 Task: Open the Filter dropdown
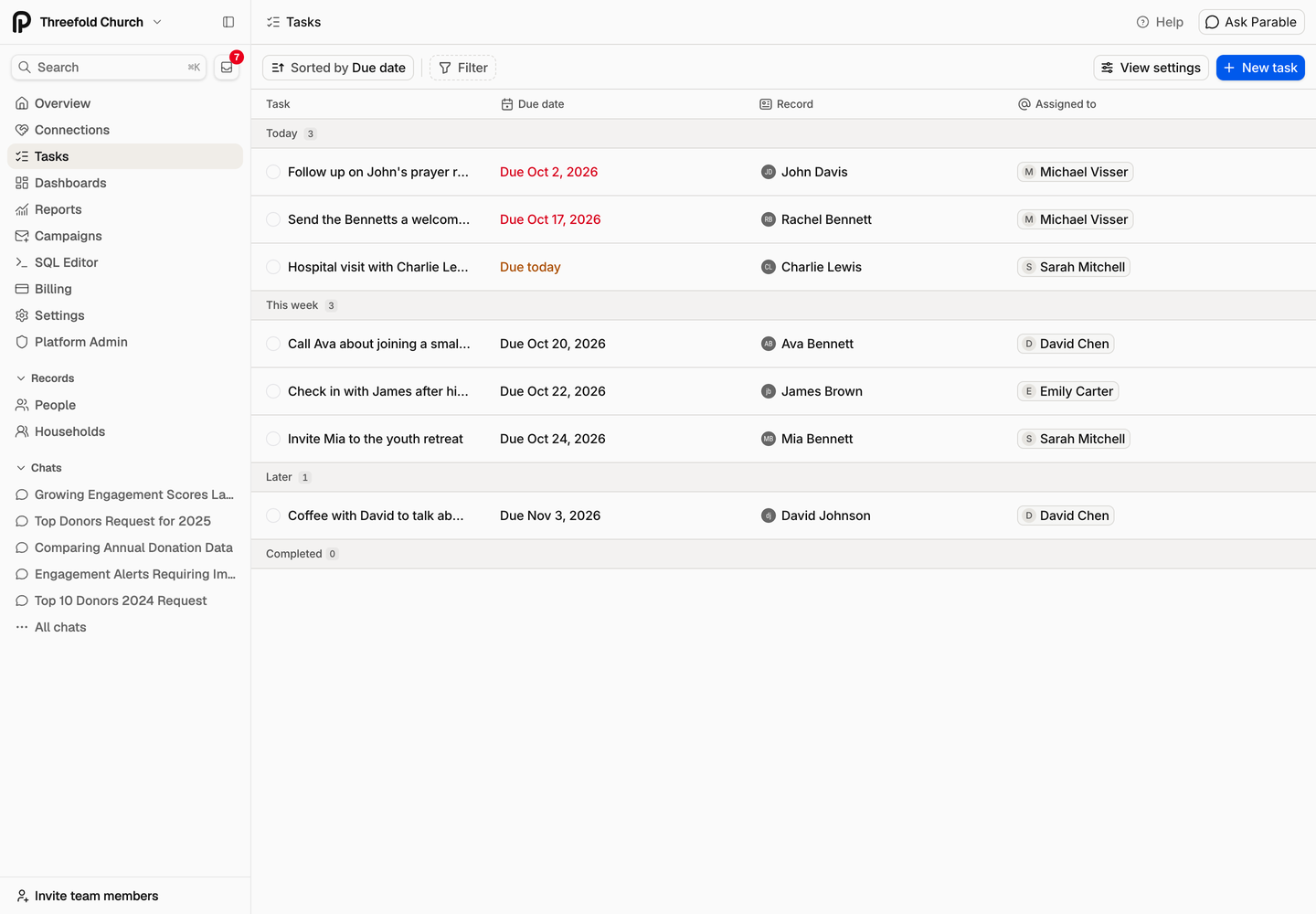(462, 68)
